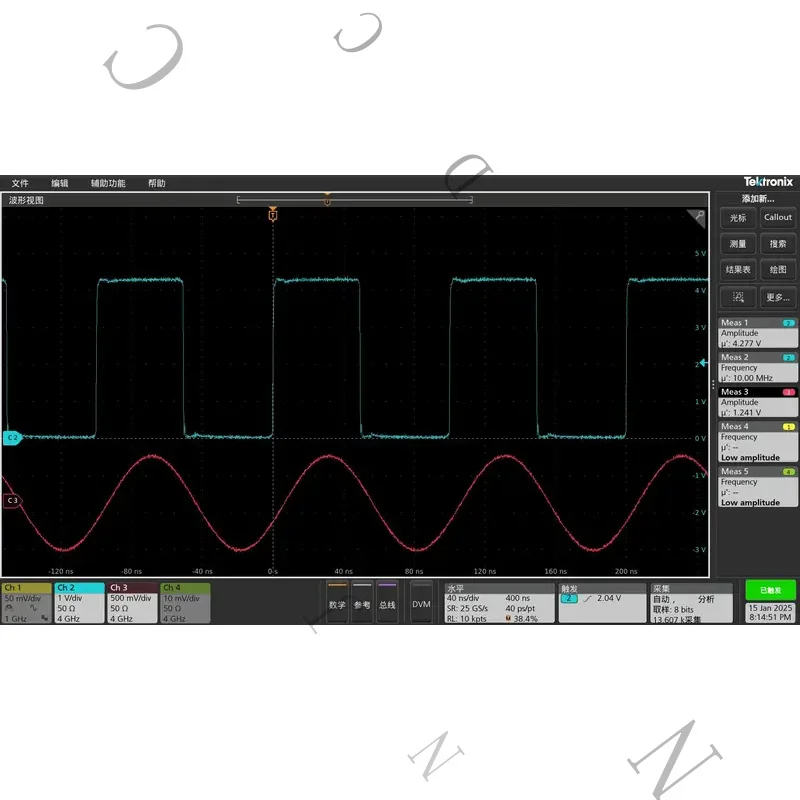Add a math waveform (数学)

[337, 602]
